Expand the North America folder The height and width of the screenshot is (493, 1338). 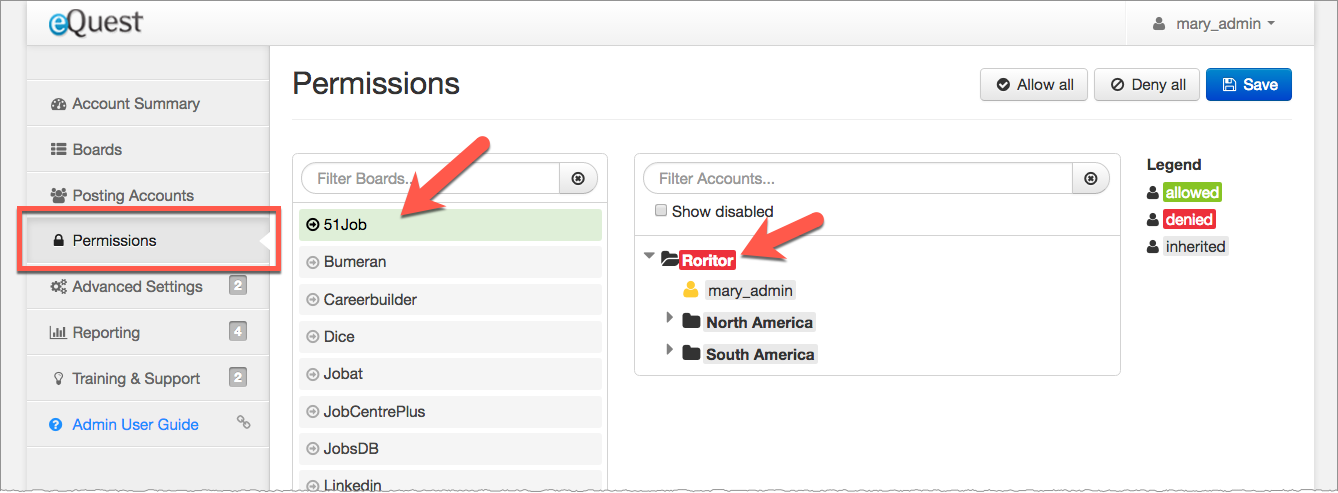coord(670,318)
